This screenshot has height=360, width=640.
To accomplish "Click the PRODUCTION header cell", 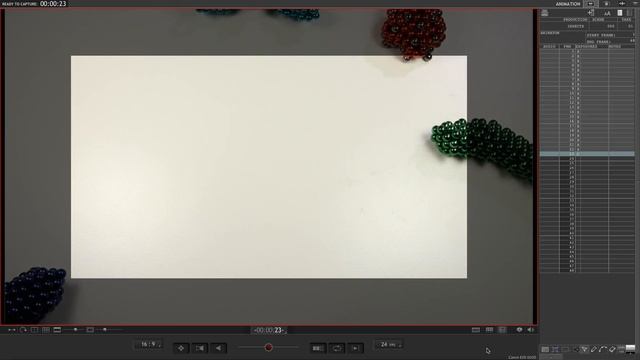I will tap(575, 20).
